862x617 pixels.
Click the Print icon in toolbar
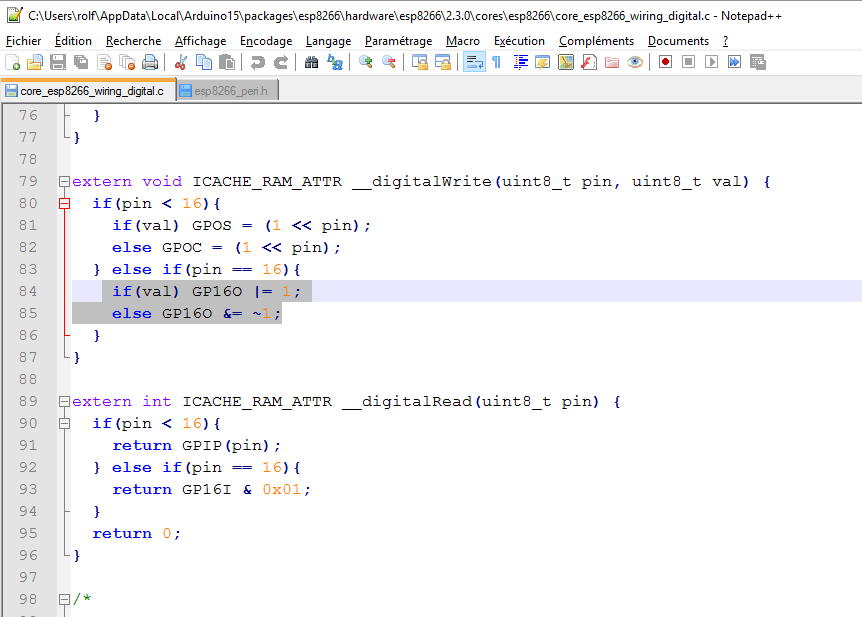[150, 62]
